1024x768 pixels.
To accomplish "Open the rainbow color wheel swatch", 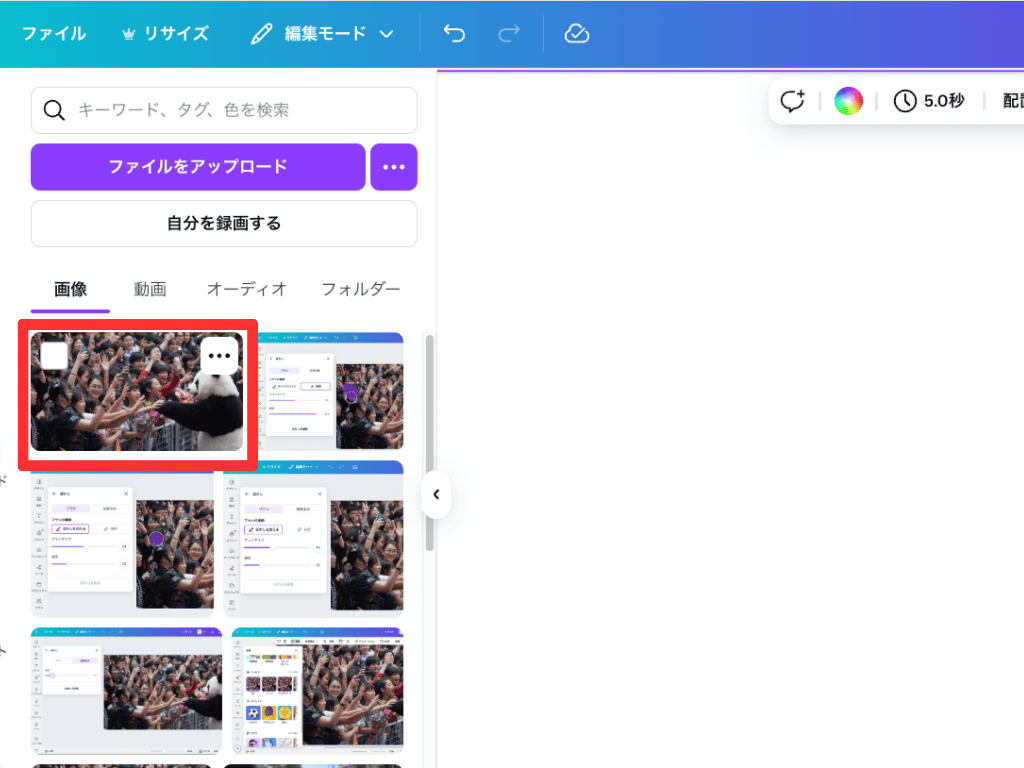I will [x=848, y=101].
